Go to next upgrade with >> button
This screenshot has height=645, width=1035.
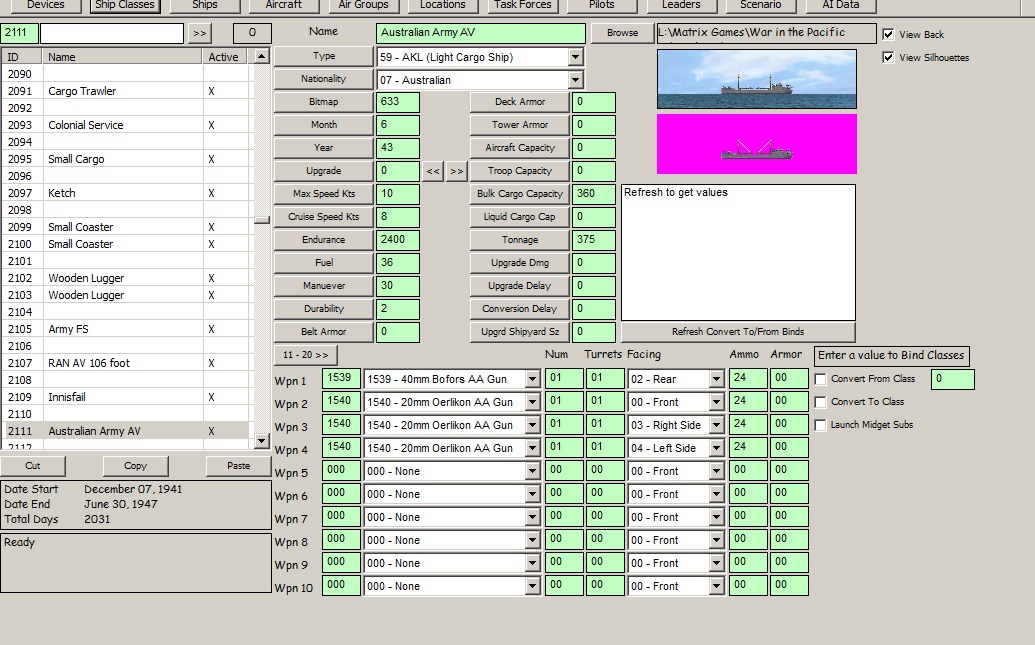pyautogui.click(x=457, y=171)
